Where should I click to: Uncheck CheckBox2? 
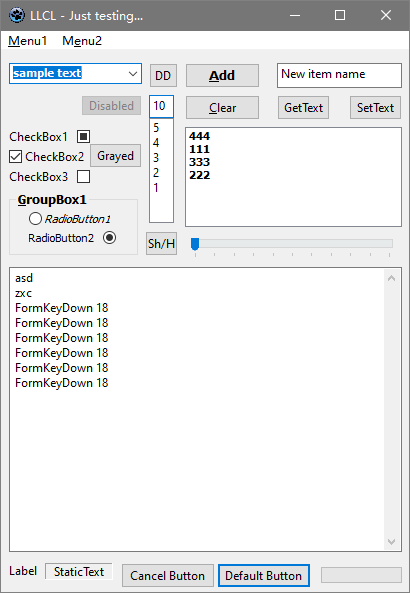tap(16, 157)
